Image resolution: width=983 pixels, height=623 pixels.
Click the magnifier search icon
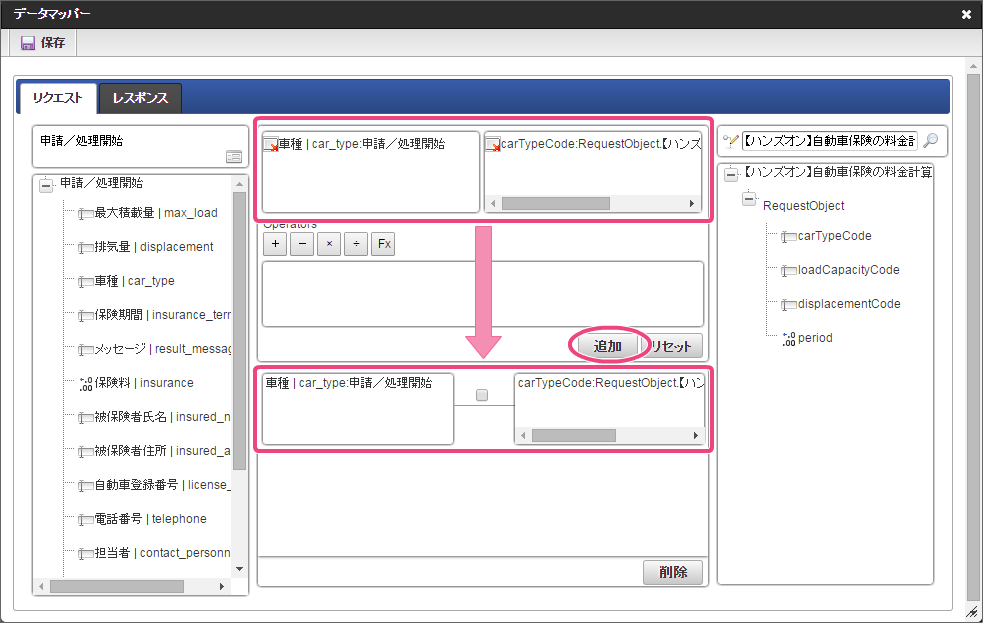[x=932, y=140]
